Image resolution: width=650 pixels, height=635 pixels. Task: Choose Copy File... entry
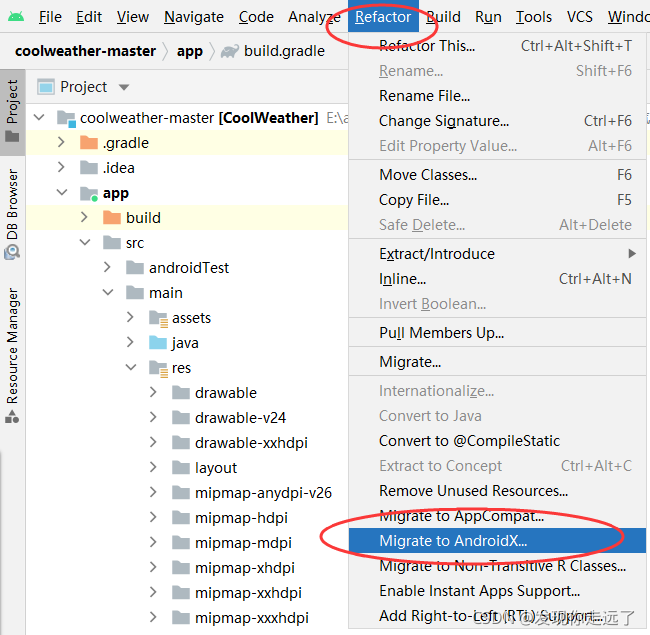pyautogui.click(x=497, y=200)
